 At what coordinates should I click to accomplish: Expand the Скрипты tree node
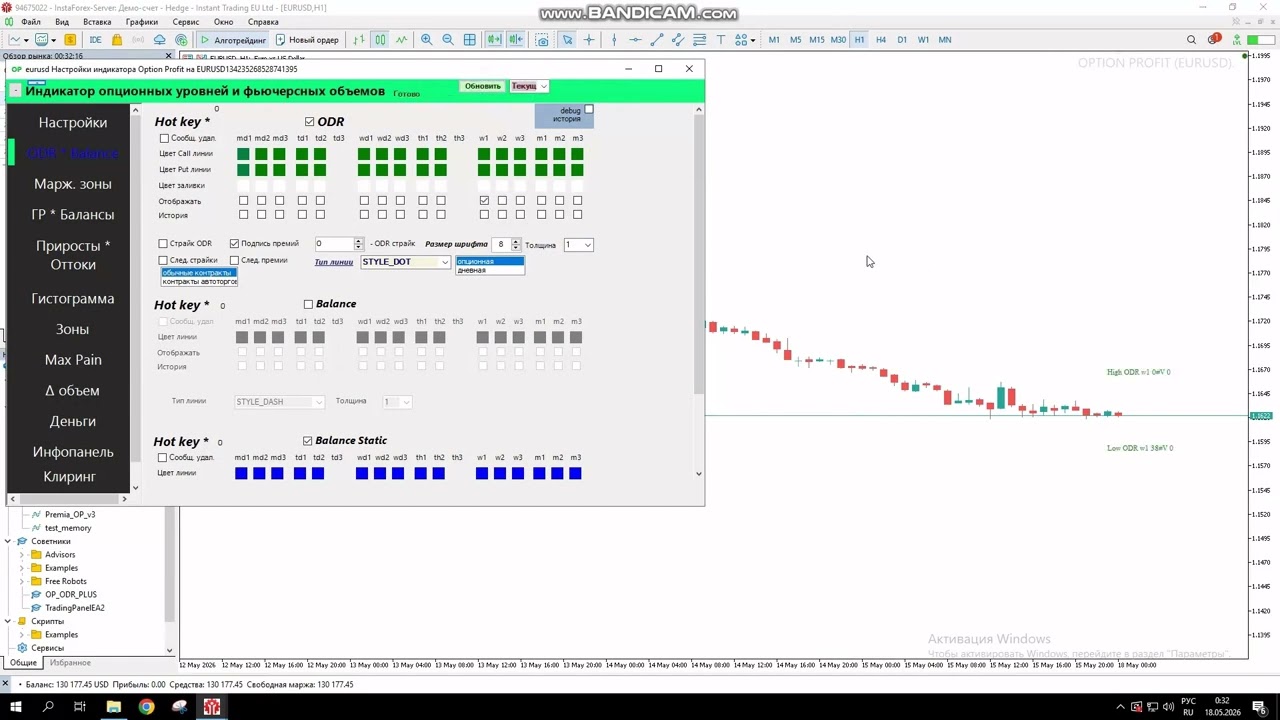click(8, 621)
